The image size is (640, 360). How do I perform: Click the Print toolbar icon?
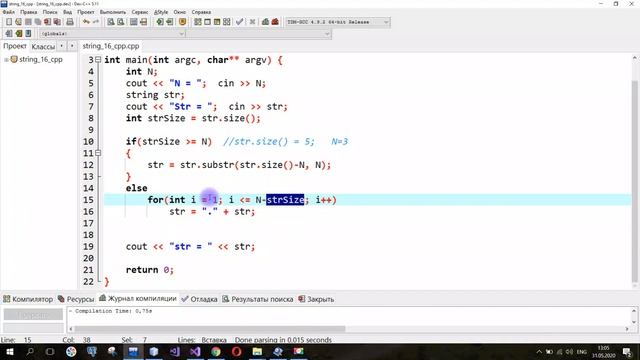click(70, 22)
